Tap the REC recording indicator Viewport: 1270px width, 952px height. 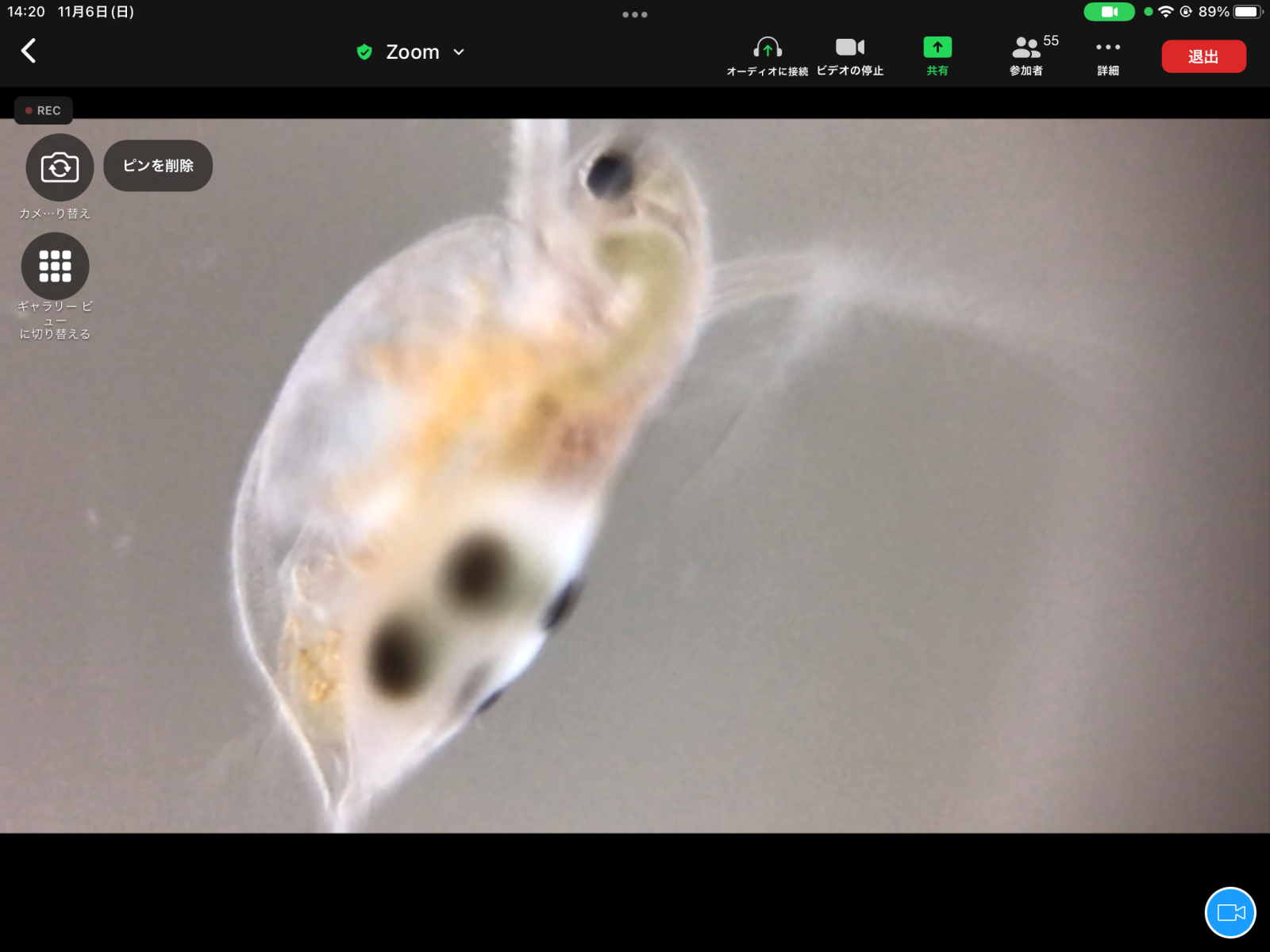tap(44, 110)
